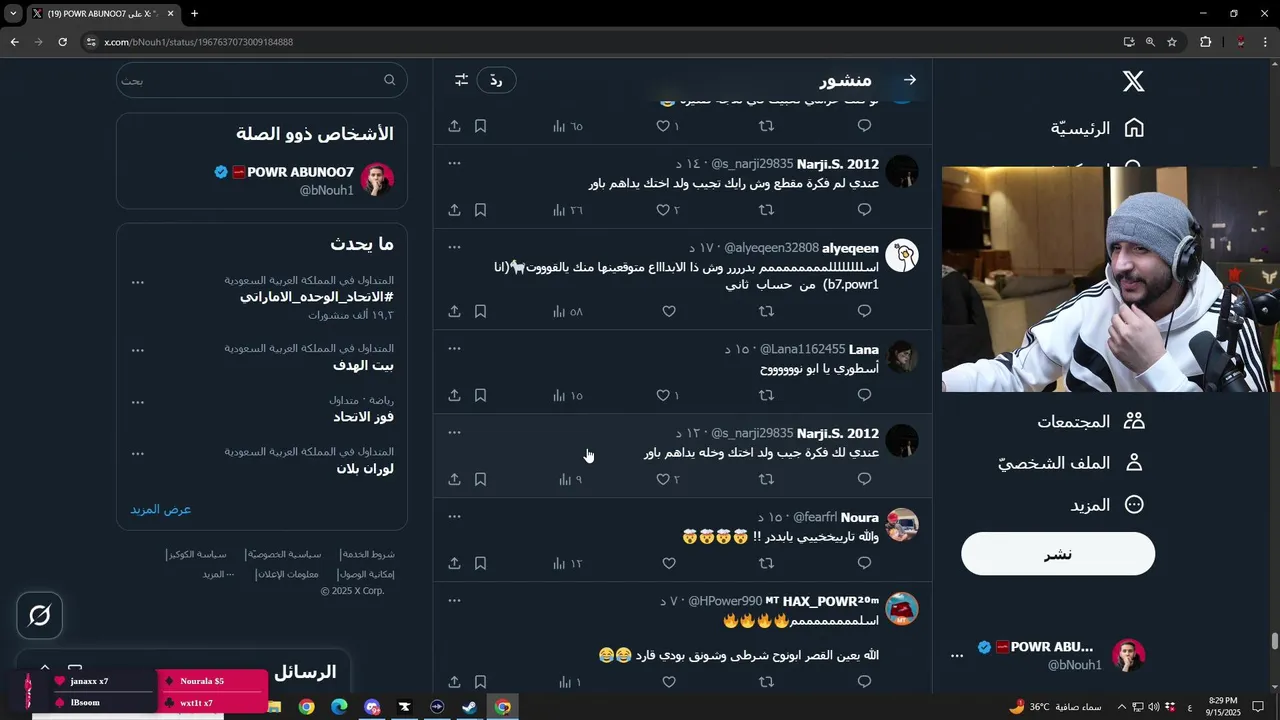Click the نشر post button
Image resolution: width=1280 pixels, height=720 pixels.
pyautogui.click(x=1058, y=554)
